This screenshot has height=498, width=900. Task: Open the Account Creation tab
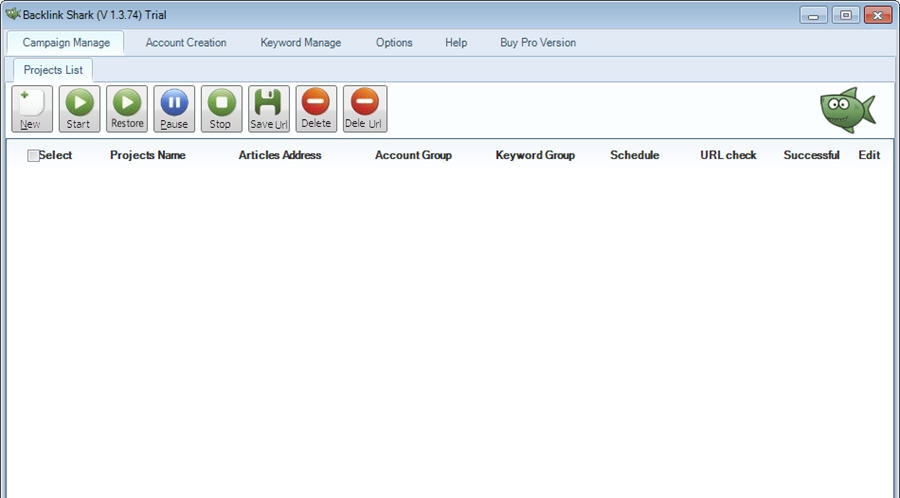186,42
